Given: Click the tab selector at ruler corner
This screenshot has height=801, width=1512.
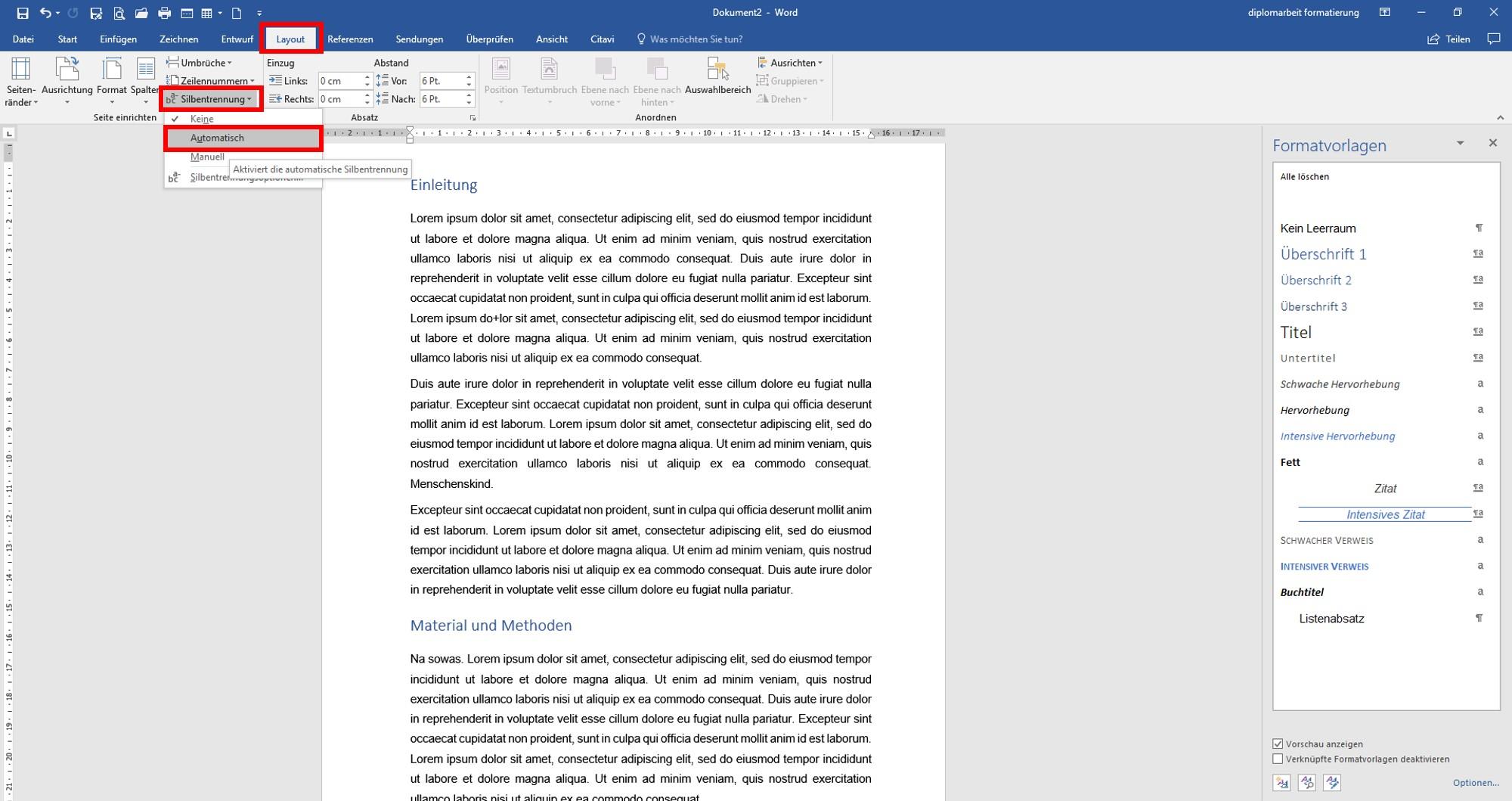Looking at the screenshot, I should tap(9, 133).
